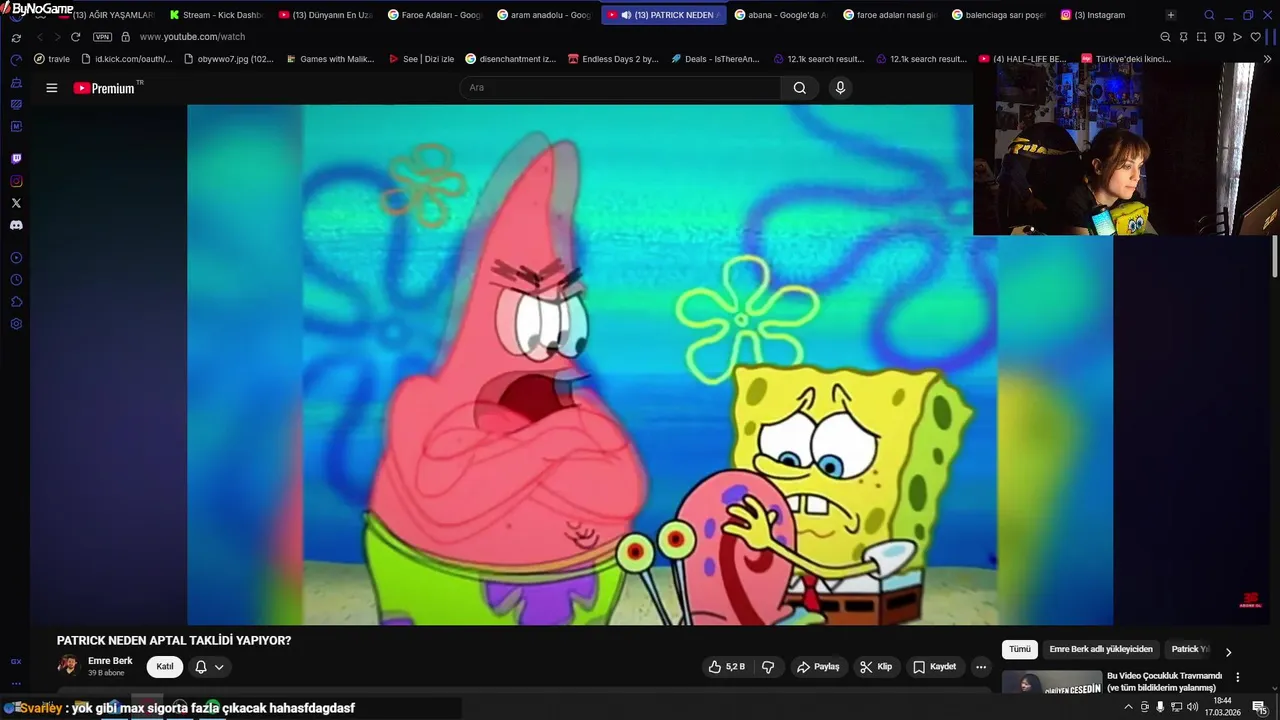Click the 'Klip' scissors button
The width and height of the screenshot is (1280, 720).
tap(876, 667)
